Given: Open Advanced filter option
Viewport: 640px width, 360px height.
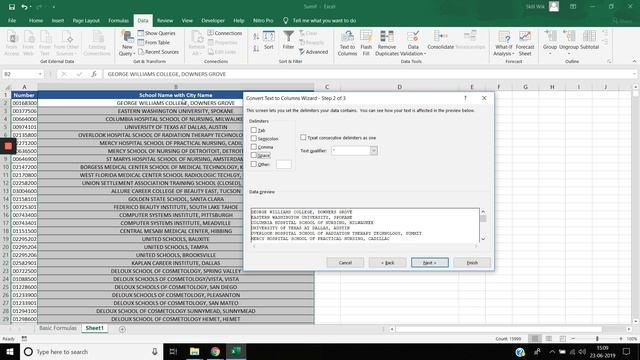Looking at the screenshot, I should (x=313, y=52).
